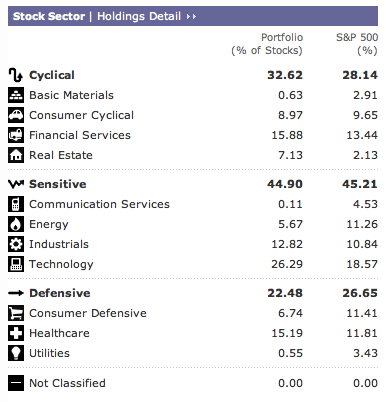
Task: Click the Consumer Defensive shopping cart icon
Action: pos(16,313)
